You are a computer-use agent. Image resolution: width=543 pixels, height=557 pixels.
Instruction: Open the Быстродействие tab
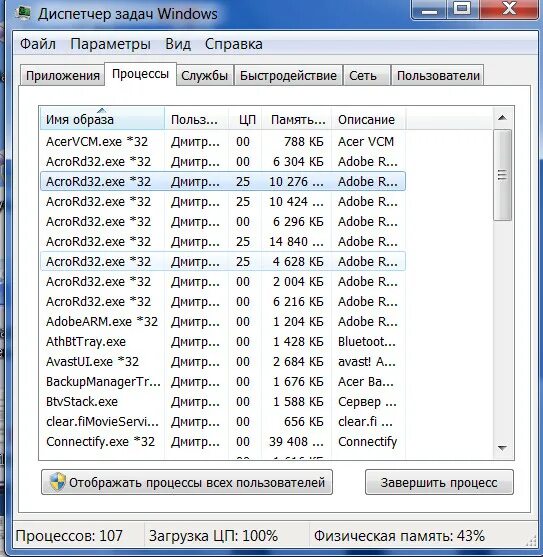288,76
